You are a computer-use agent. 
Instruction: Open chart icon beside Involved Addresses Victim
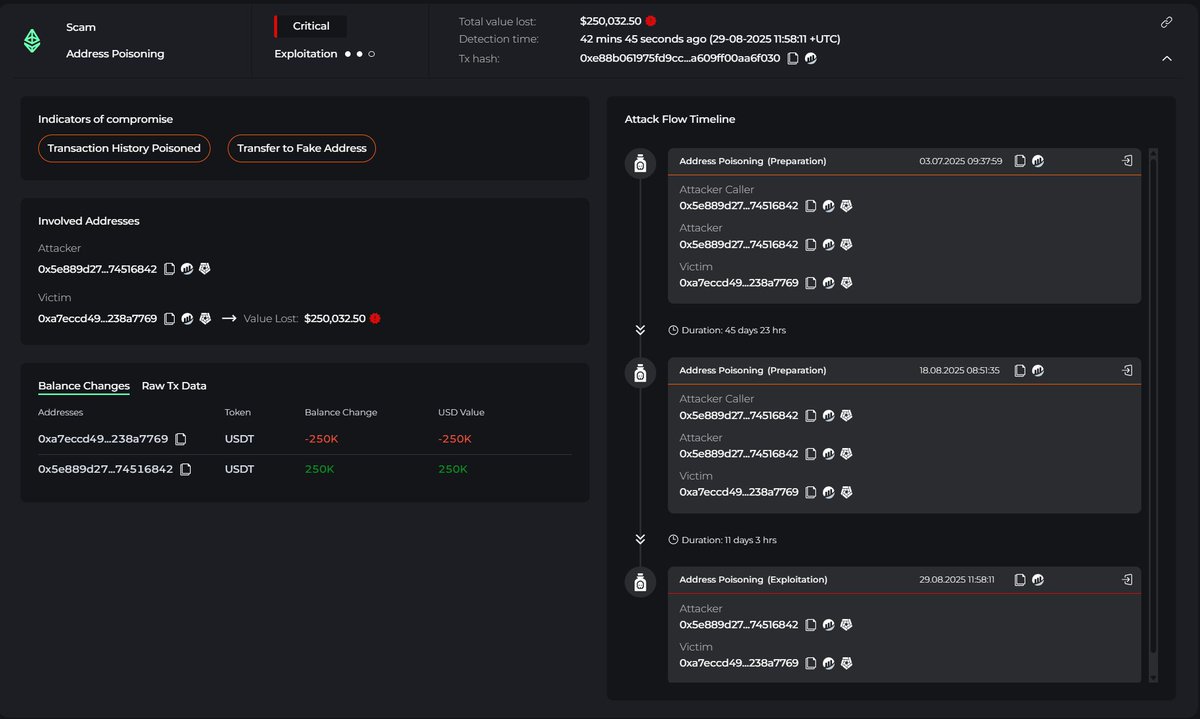pos(188,319)
